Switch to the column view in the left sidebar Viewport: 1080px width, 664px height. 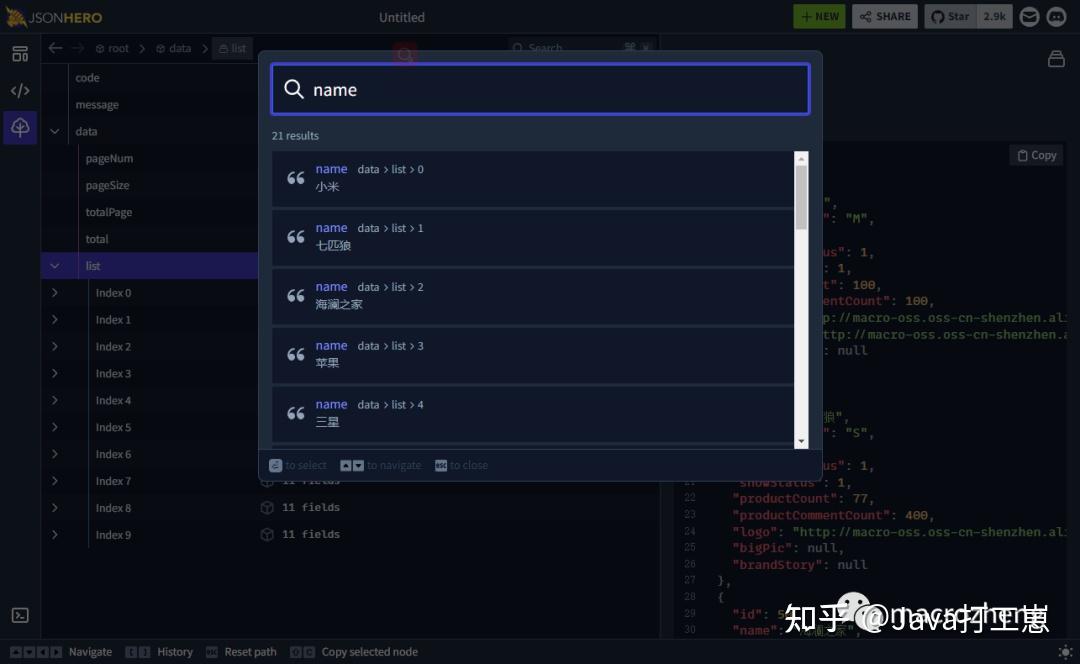click(20, 53)
